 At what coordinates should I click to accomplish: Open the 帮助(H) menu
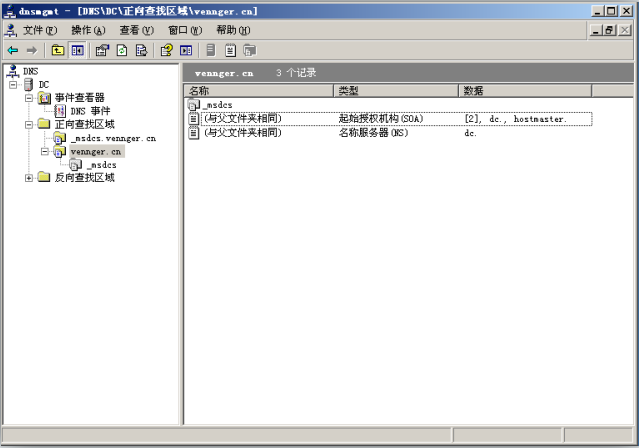tap(233, 30)
